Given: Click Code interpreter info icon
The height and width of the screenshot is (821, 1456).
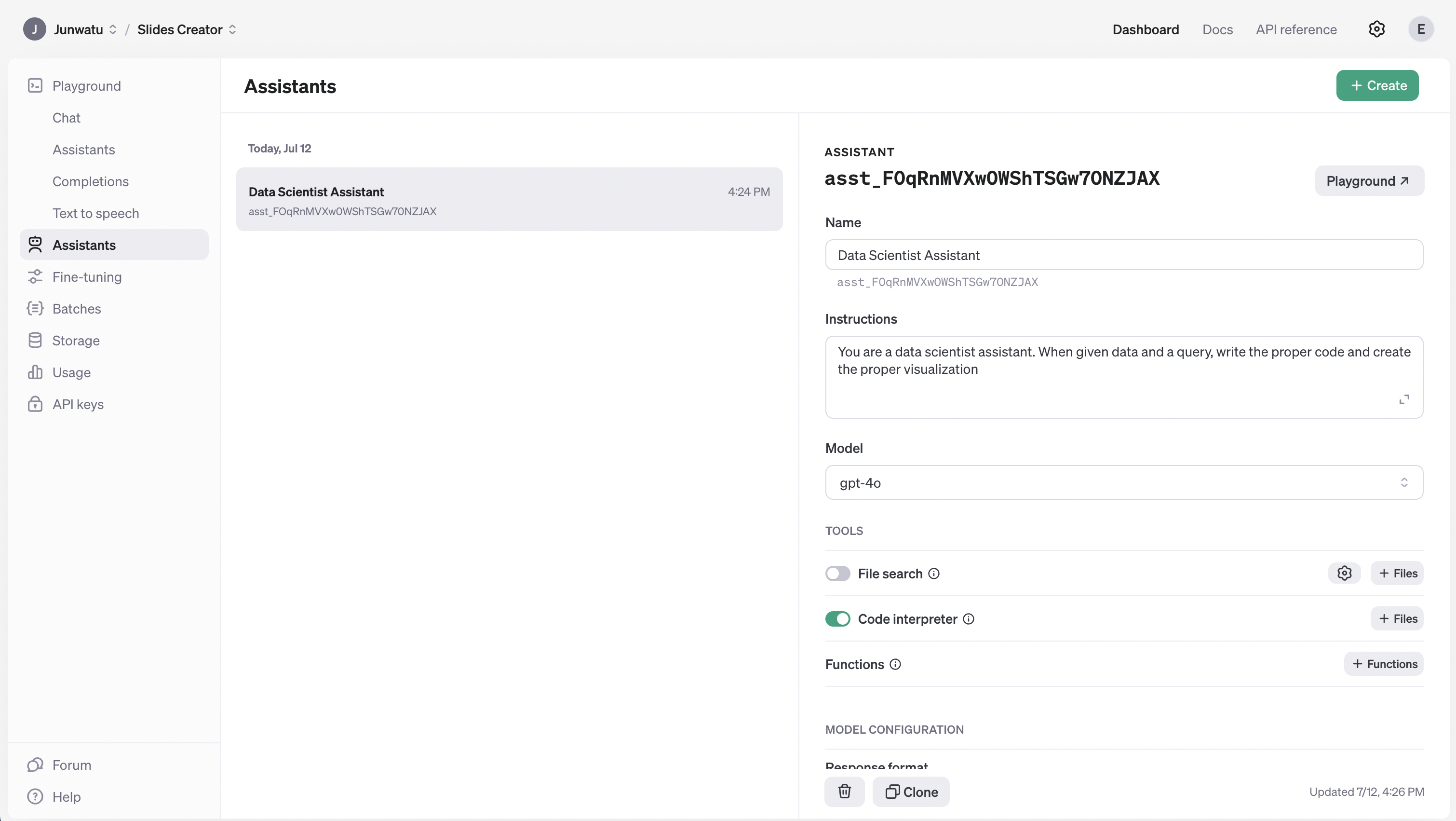Looking at the screenshot, I should pos(968,619).
